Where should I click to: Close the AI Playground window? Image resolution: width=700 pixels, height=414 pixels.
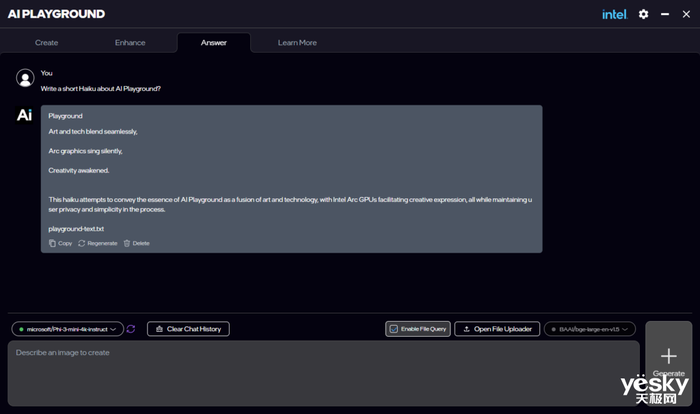[x=686, y=14]
